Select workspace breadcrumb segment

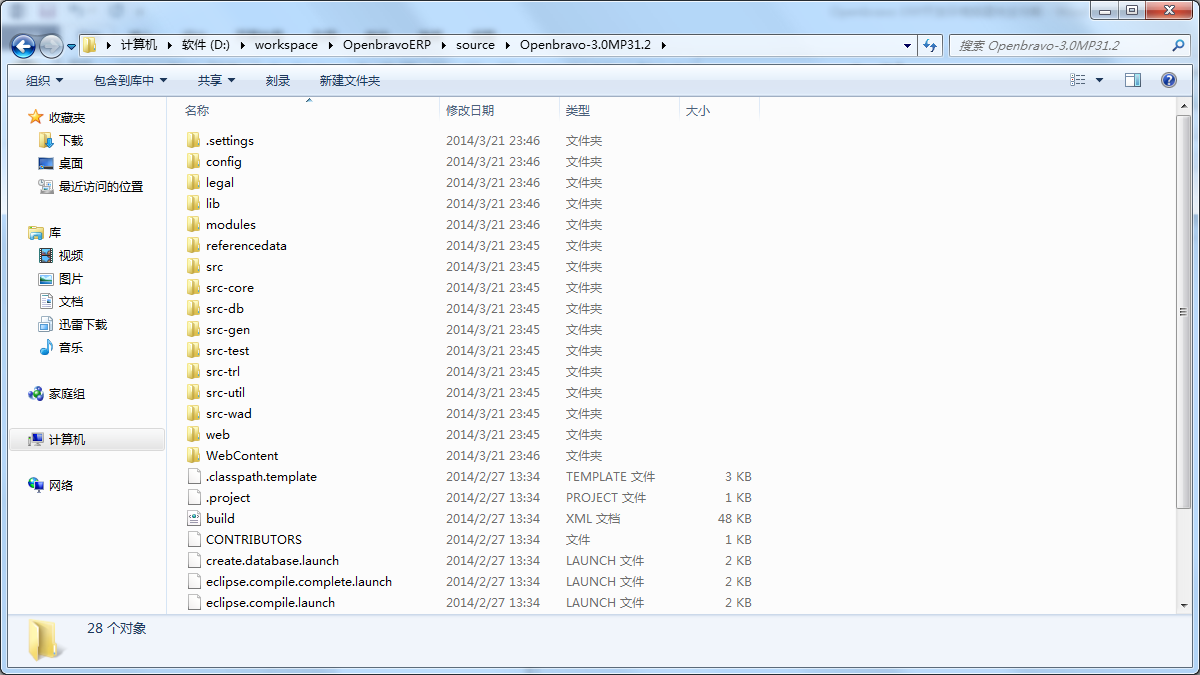(x=286, y=45)
